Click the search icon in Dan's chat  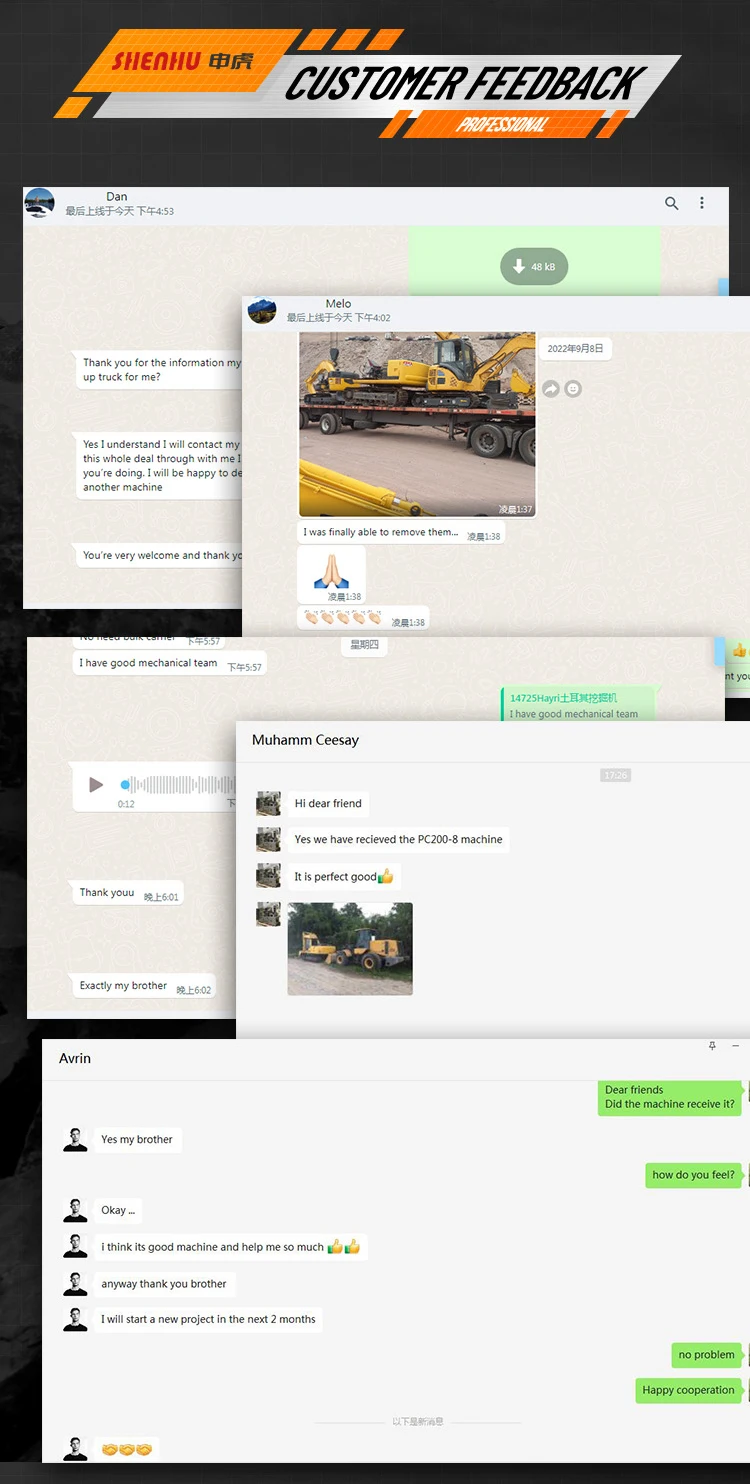(x=671, y=203)
